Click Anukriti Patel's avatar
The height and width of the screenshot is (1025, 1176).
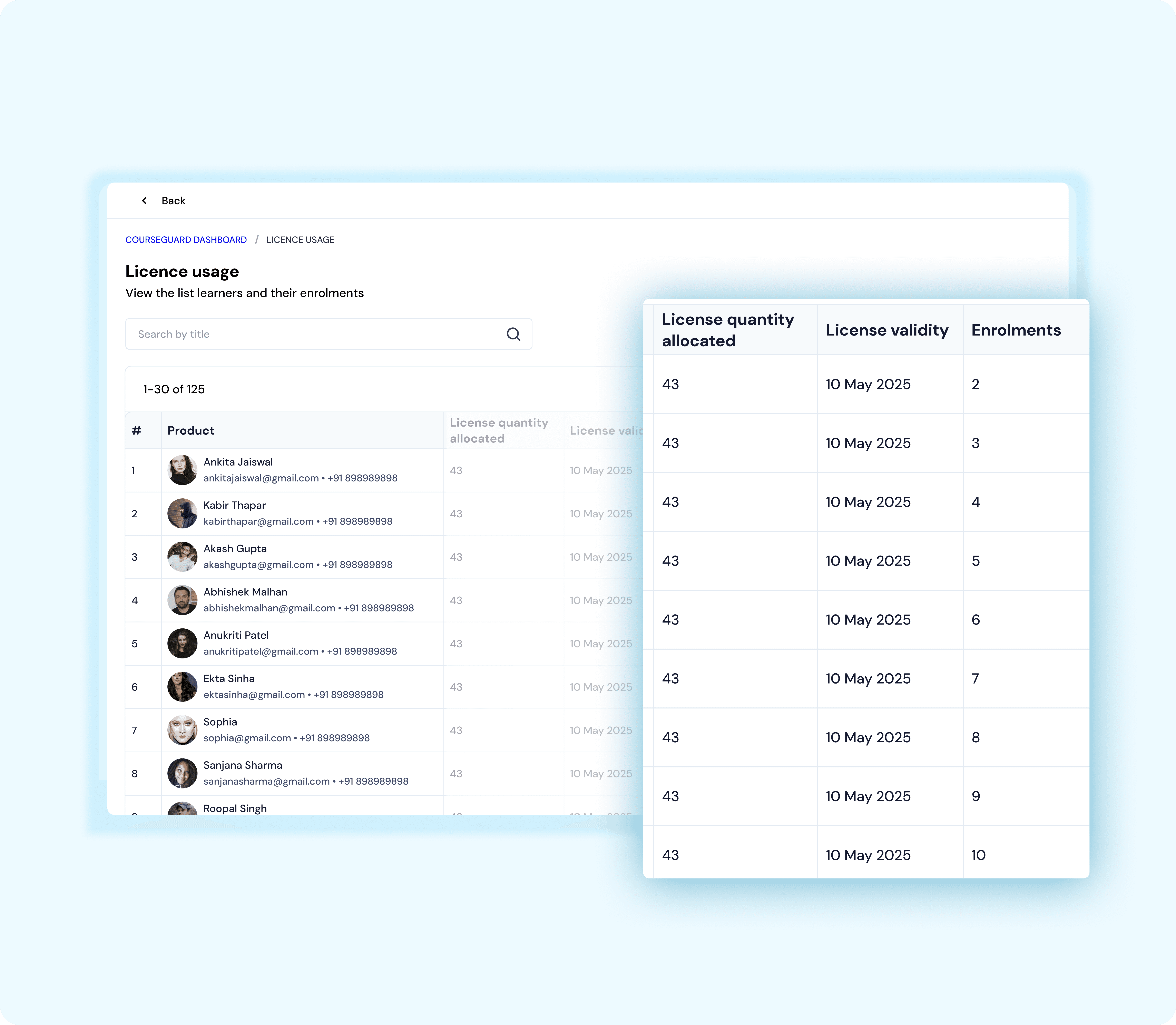[182, 644]
